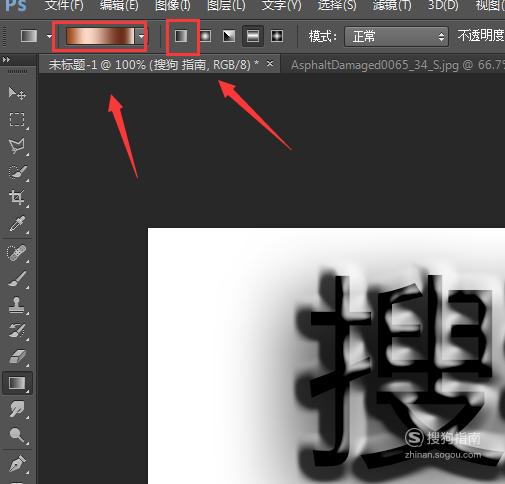
Task: Select the Spot Healing Brush tool
Action: (x=17, y=253)
